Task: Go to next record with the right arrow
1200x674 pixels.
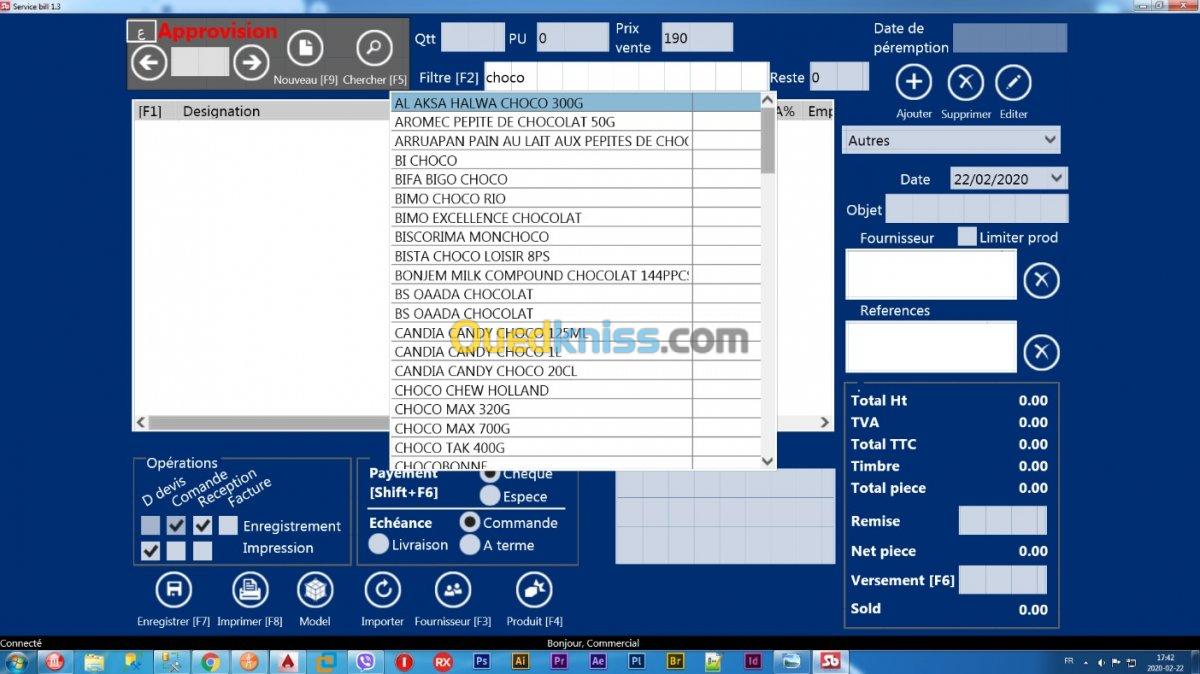Action: [251, 63]
